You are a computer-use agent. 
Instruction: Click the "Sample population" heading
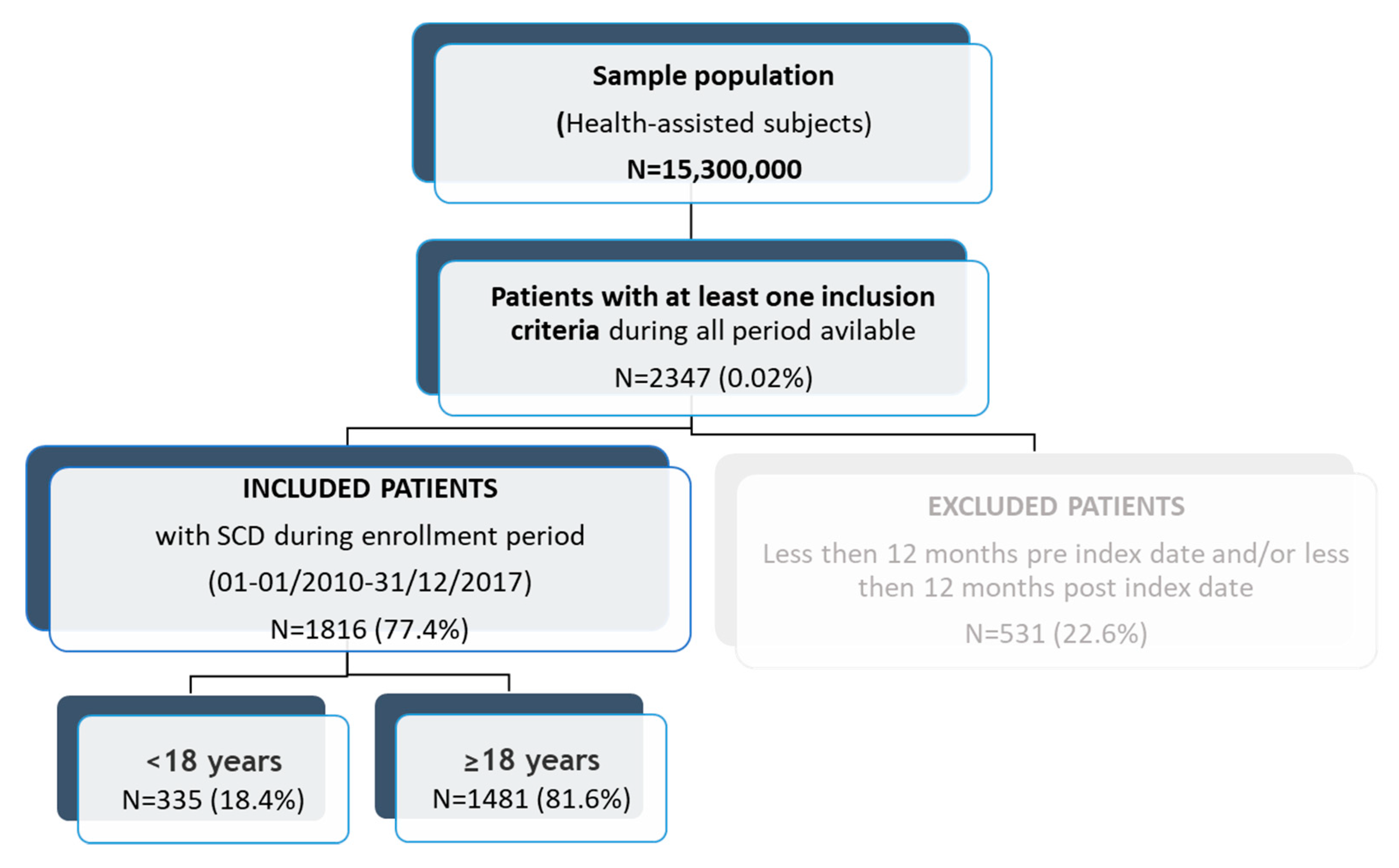(x=713, y=76)
